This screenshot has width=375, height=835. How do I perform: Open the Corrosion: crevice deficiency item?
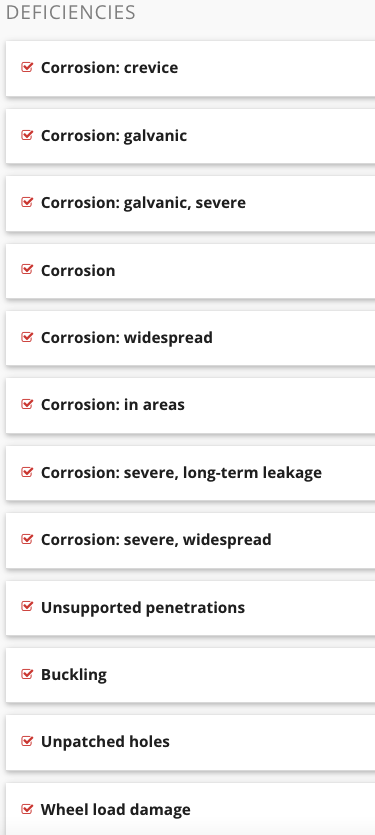point(191,68)
